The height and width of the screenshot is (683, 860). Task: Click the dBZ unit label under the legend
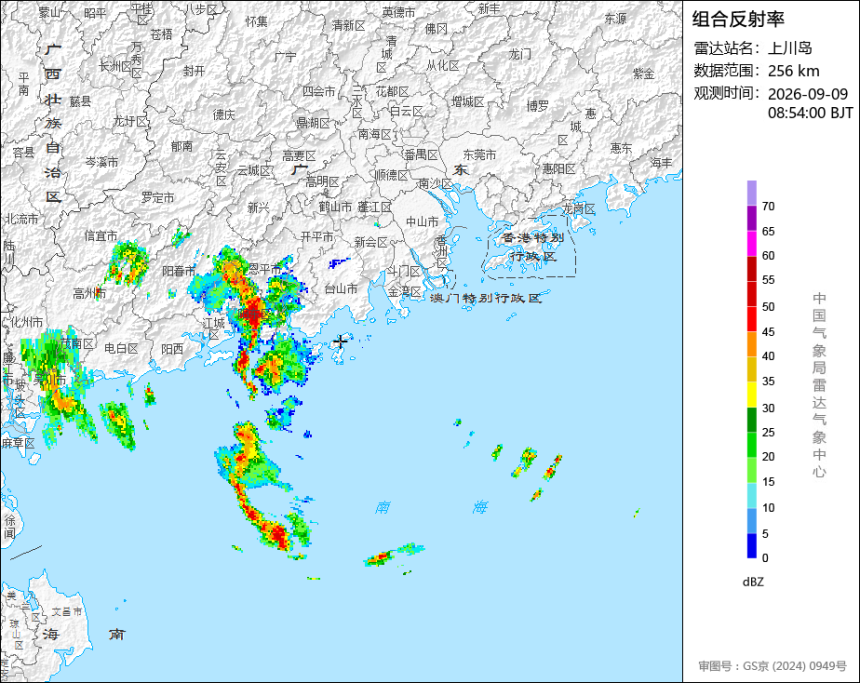(x=752, y=582)
